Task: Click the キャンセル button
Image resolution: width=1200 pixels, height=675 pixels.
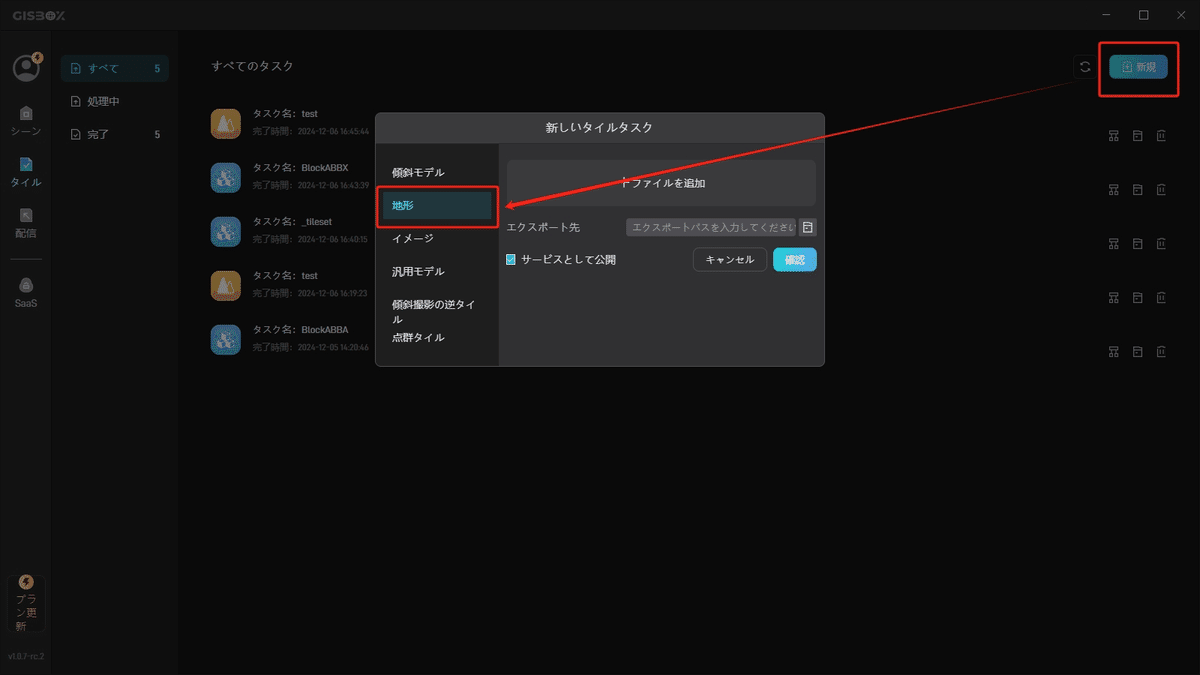Action: pos(730,259)
